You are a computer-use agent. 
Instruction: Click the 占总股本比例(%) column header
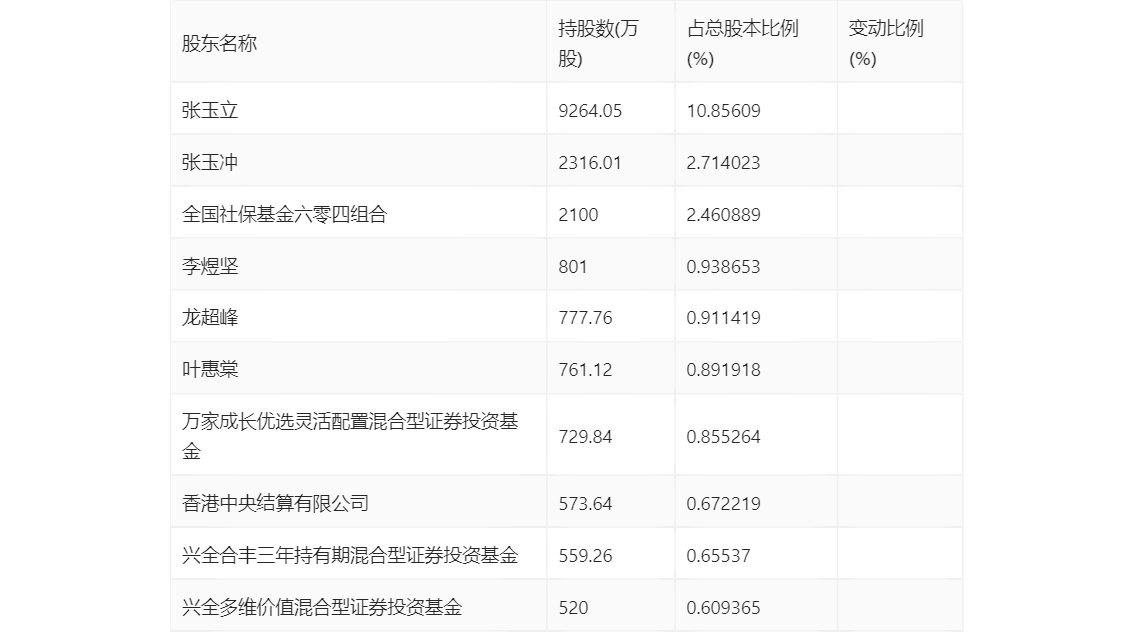point(742,43)
